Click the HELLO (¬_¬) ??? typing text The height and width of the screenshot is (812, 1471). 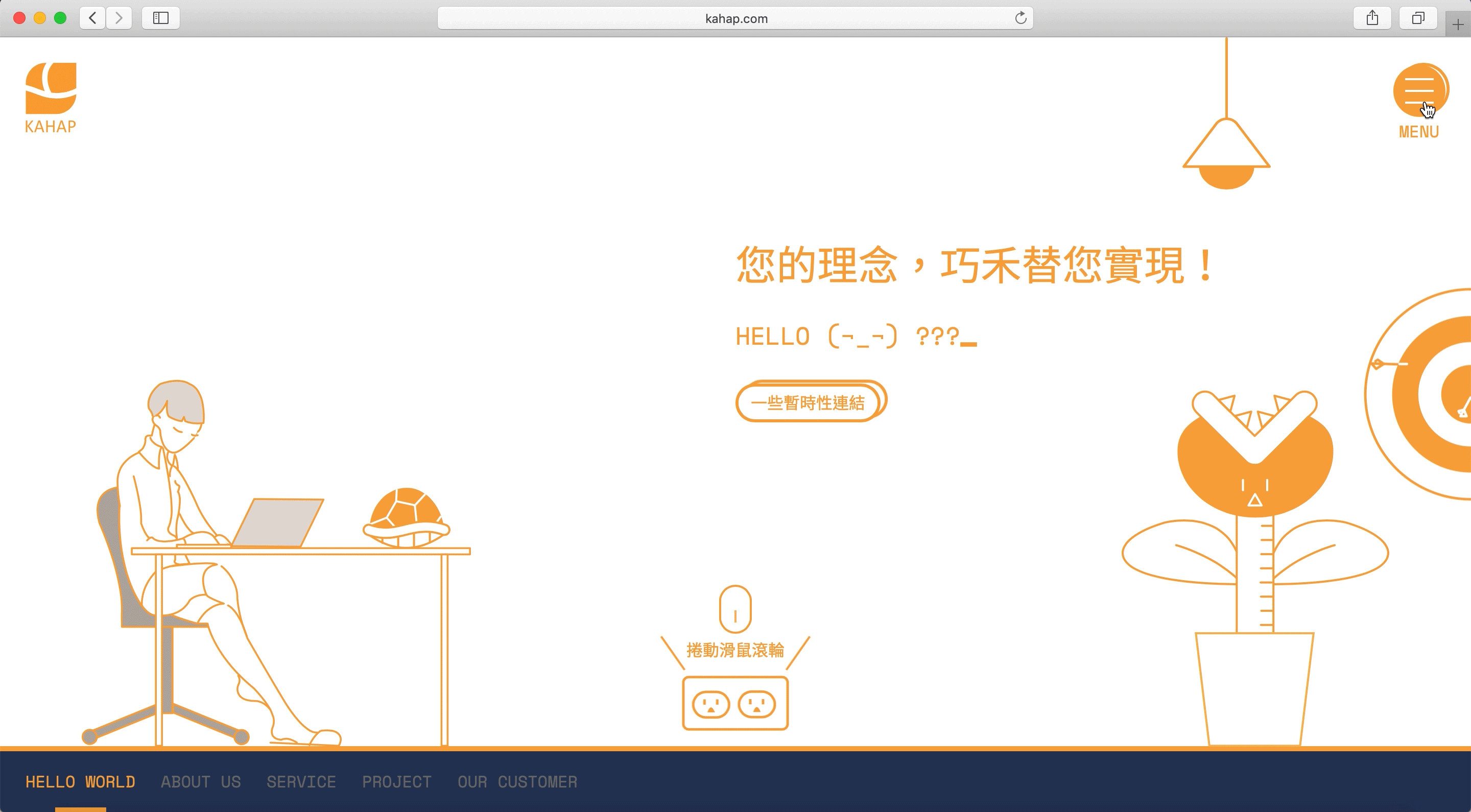pyautogui.click(x=856, y=337)
